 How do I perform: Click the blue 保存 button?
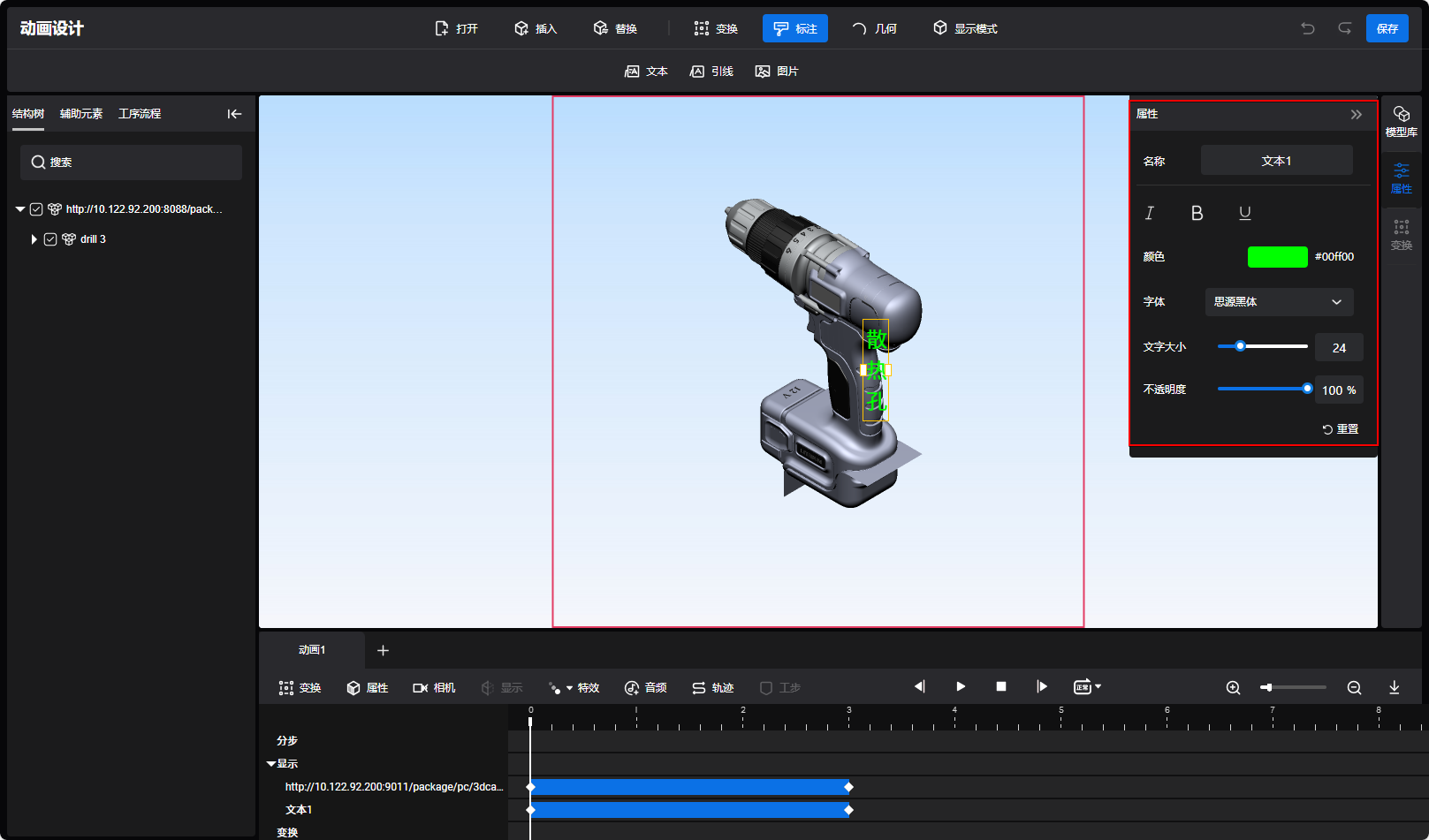pos(1387,28)
